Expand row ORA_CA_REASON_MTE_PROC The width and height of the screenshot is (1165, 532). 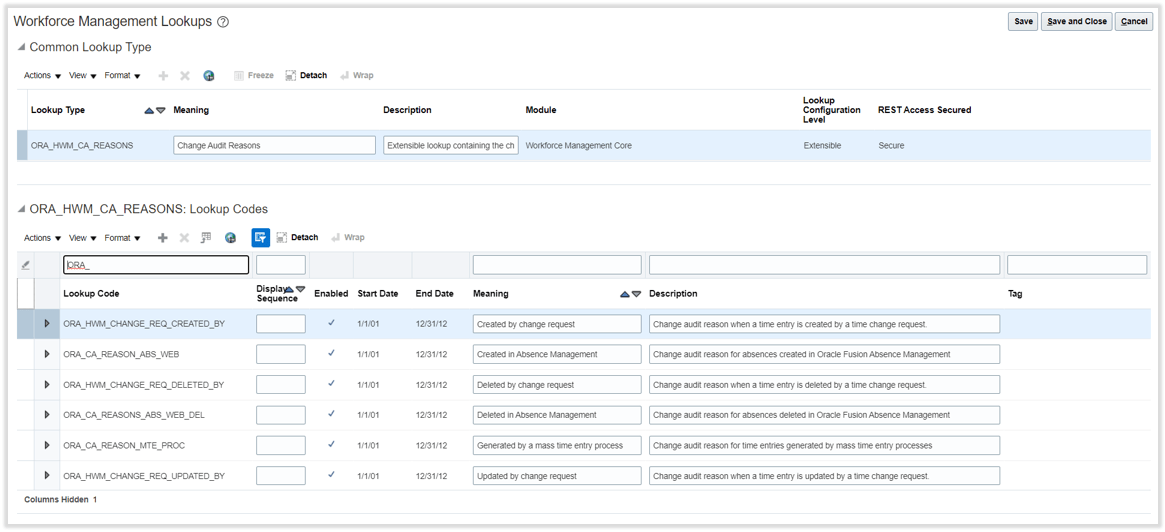[47, 445]
